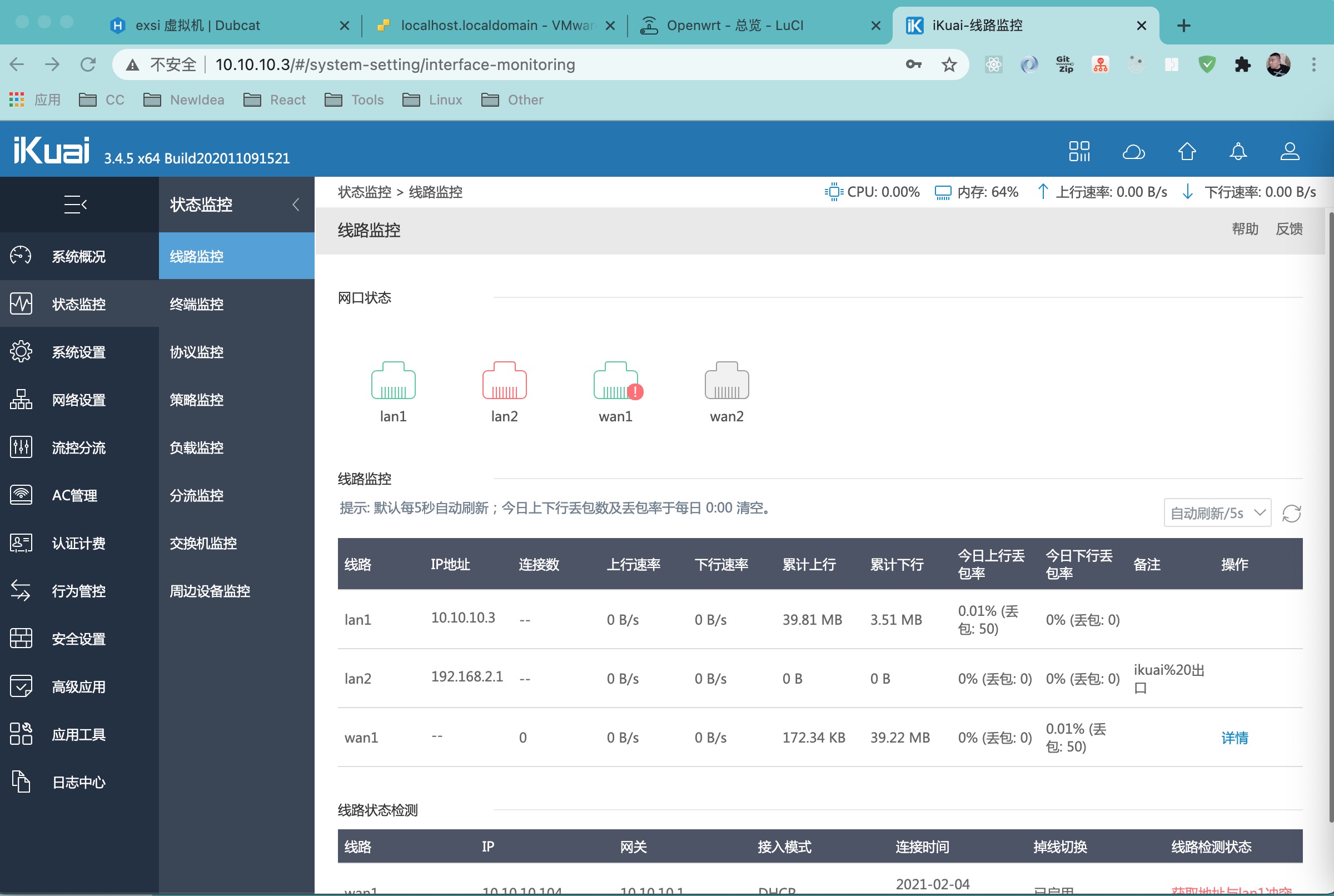Screen dimensions: 1334x896
Task: Click the 详情 link for wan1
Action: point(1234,738)
